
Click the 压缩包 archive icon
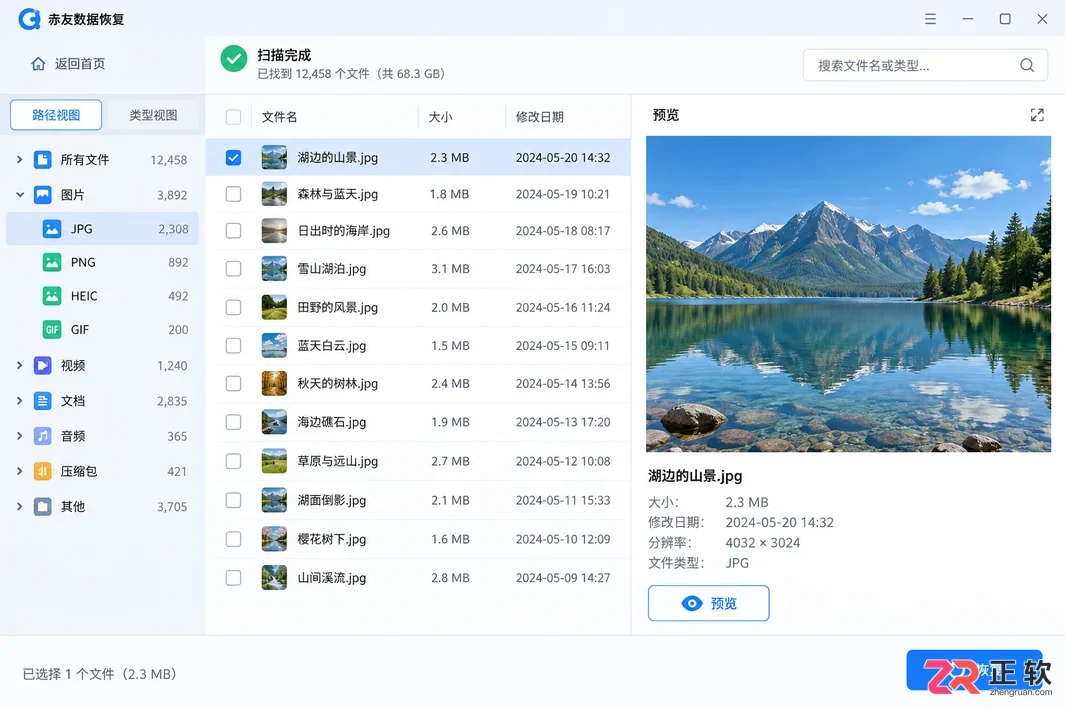(x=42, y=472)
